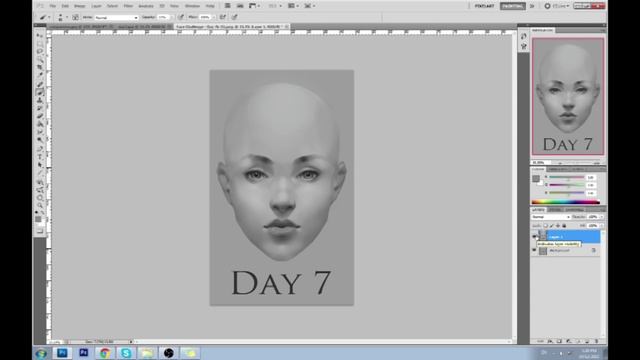Toggle Lock transparent pixels

pyautogui.click(x=546, y=226)
